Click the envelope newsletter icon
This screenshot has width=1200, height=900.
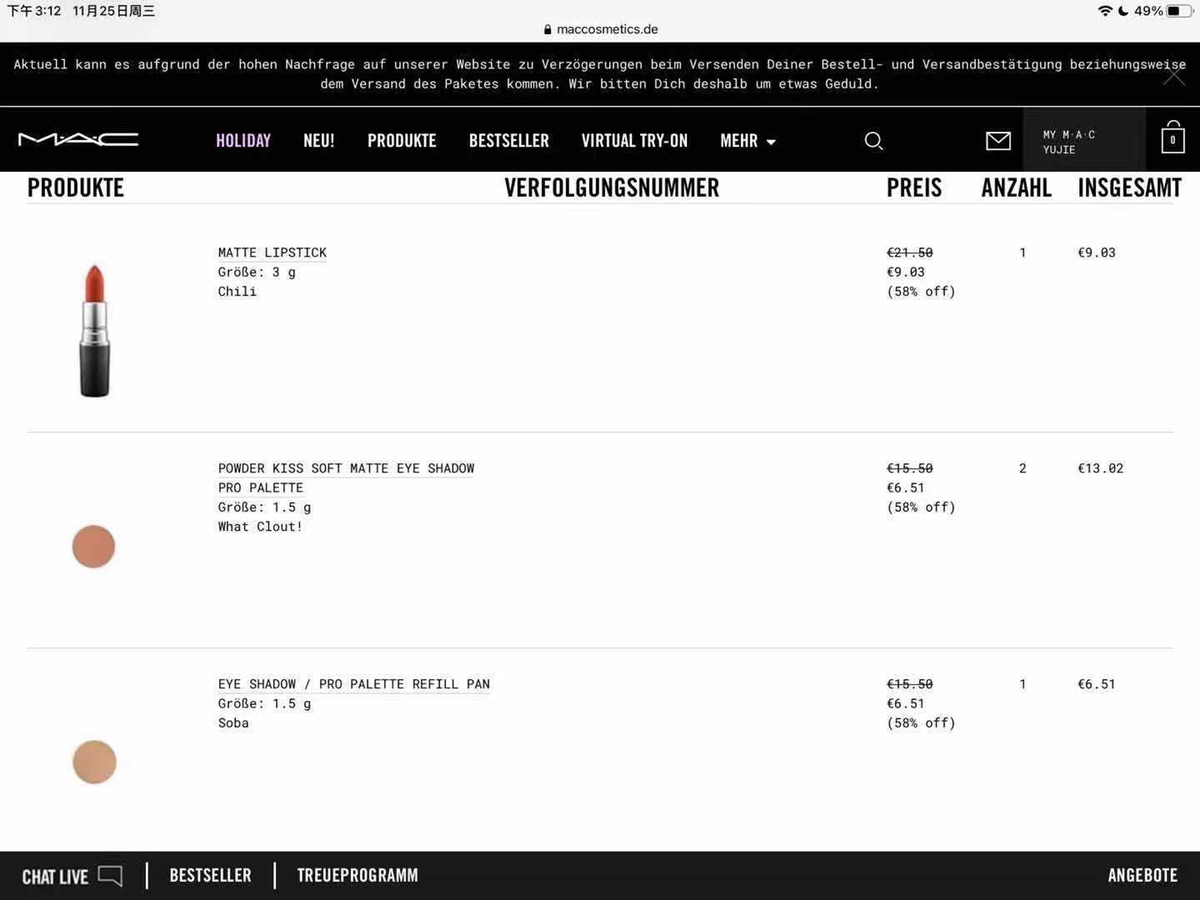(x=998, y=141)
